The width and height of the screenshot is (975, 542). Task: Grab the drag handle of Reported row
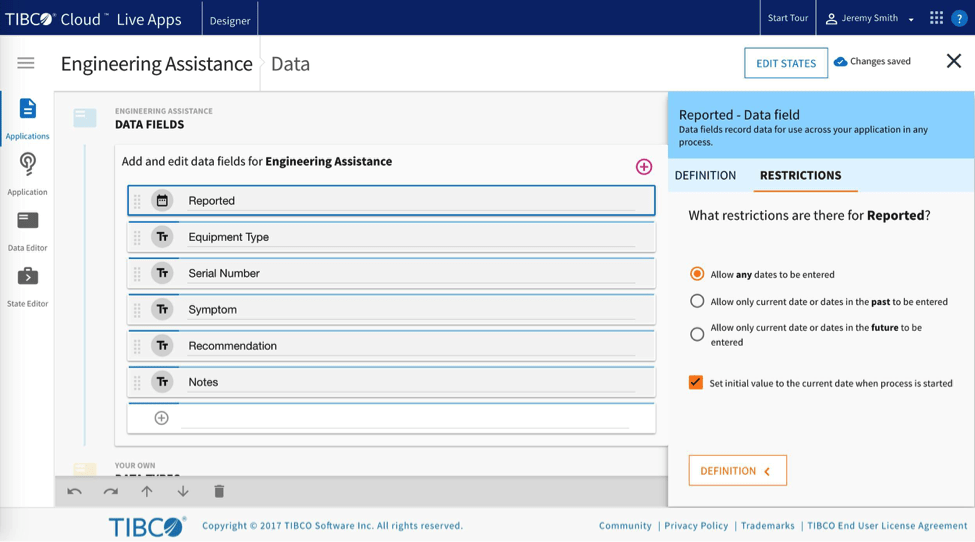click(137, 201)
